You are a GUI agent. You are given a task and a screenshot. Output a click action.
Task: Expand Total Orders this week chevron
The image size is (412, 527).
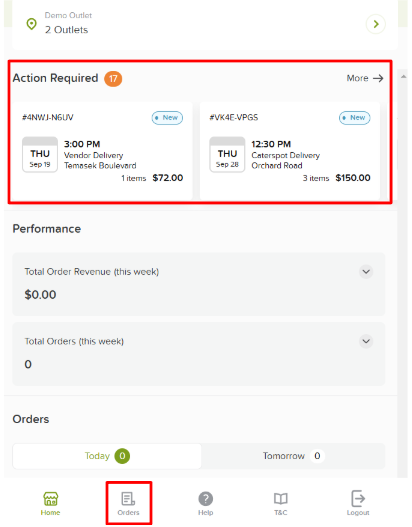pos(366,341)
